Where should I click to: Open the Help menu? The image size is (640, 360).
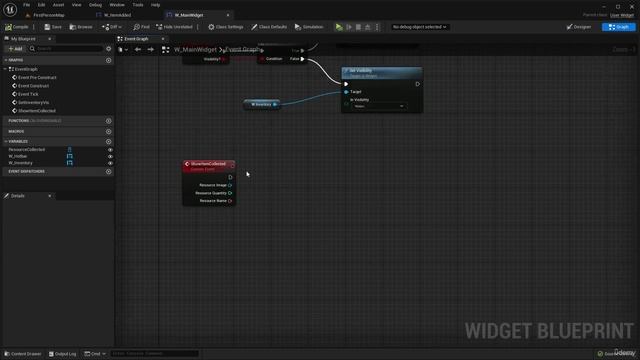(155, 5)
